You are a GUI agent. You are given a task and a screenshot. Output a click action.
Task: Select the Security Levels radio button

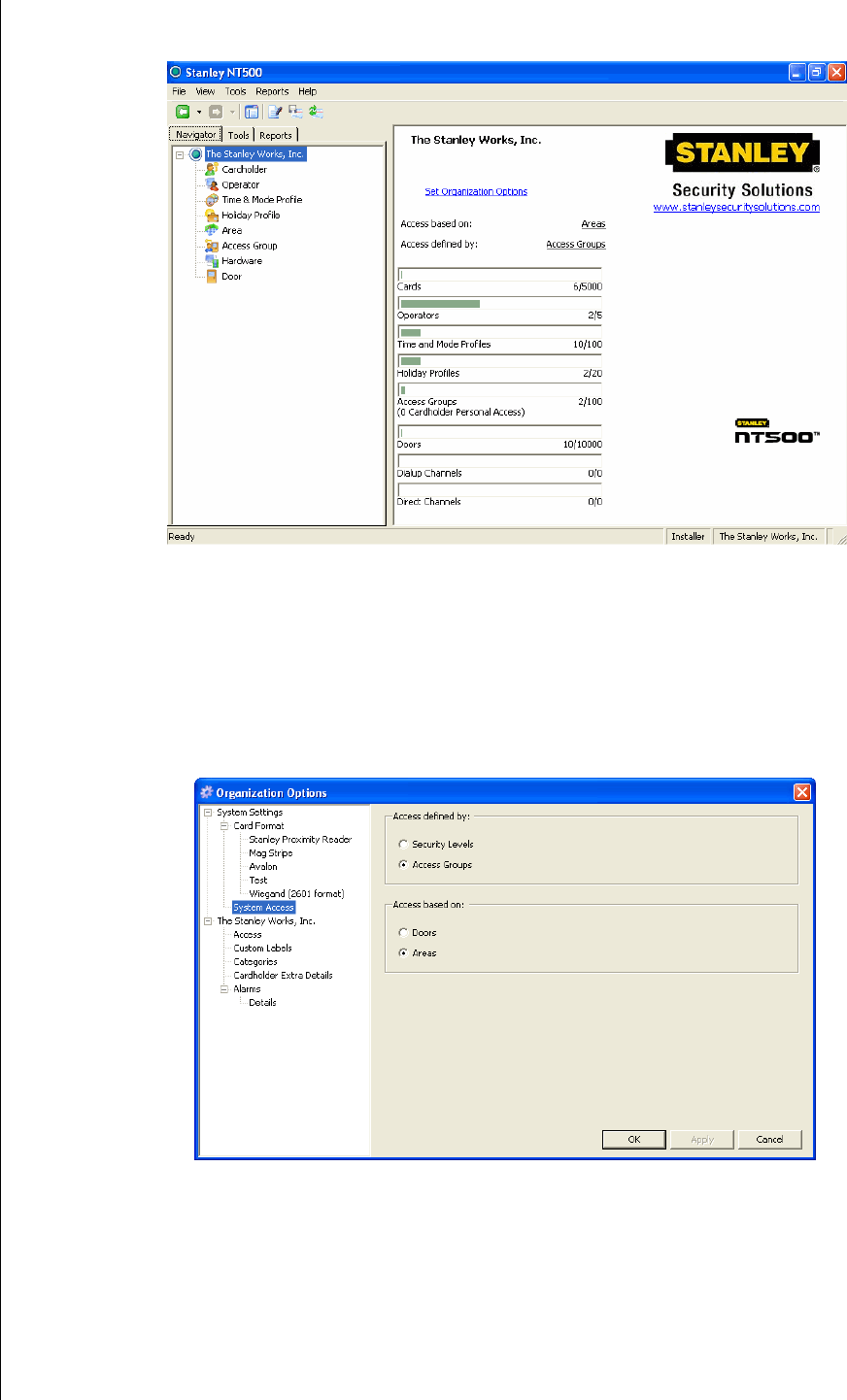403,844
